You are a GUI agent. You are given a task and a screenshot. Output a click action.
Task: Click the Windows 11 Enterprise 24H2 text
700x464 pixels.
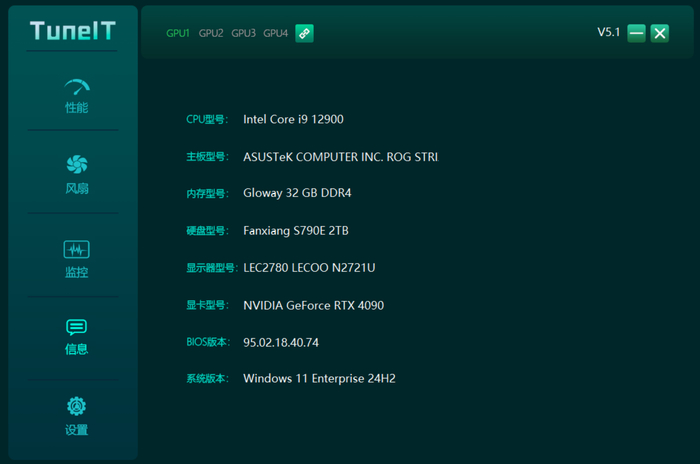pyautogui.click(x=319, y=379)
